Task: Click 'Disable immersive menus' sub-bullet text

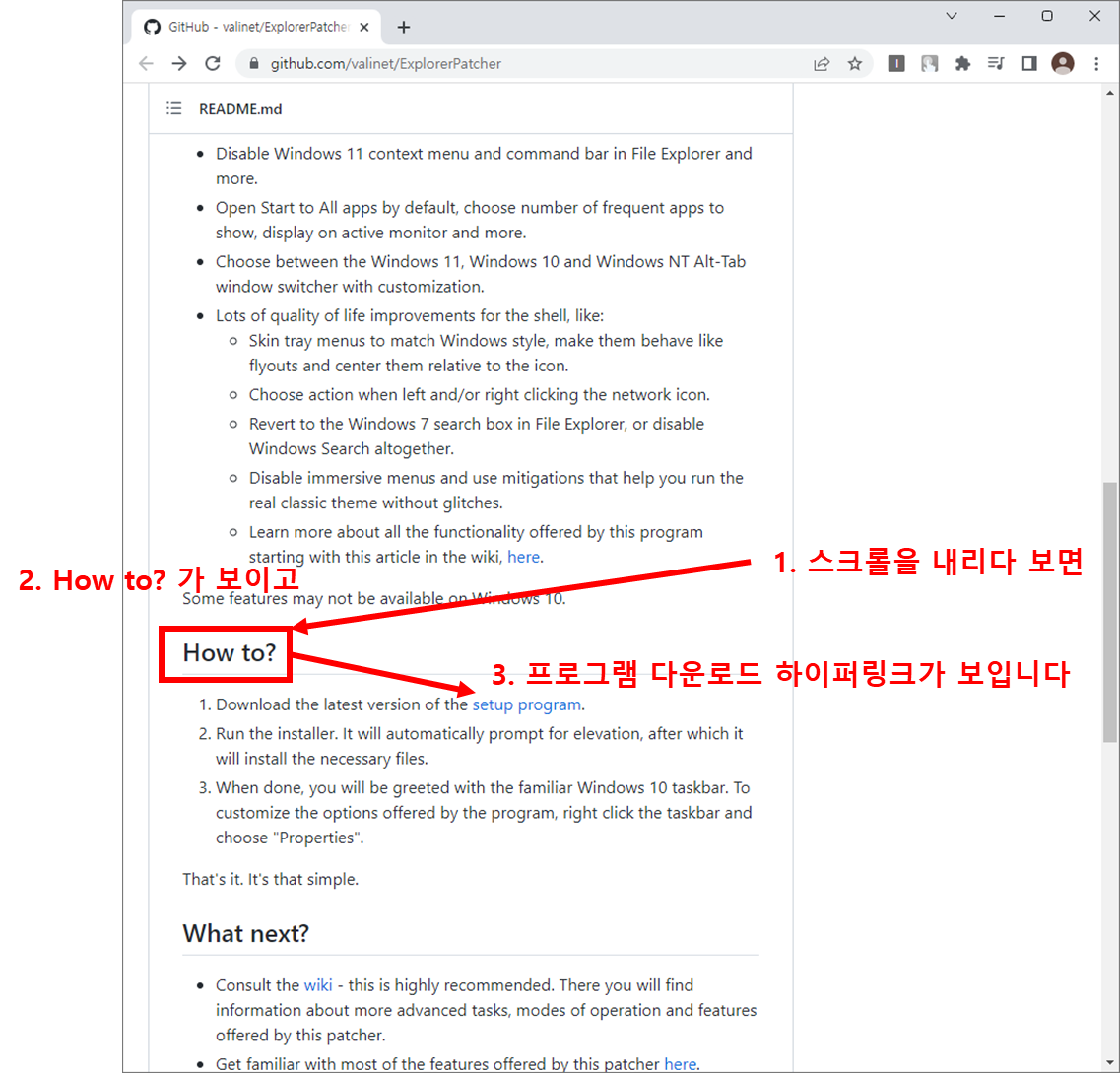Action: 495,490
